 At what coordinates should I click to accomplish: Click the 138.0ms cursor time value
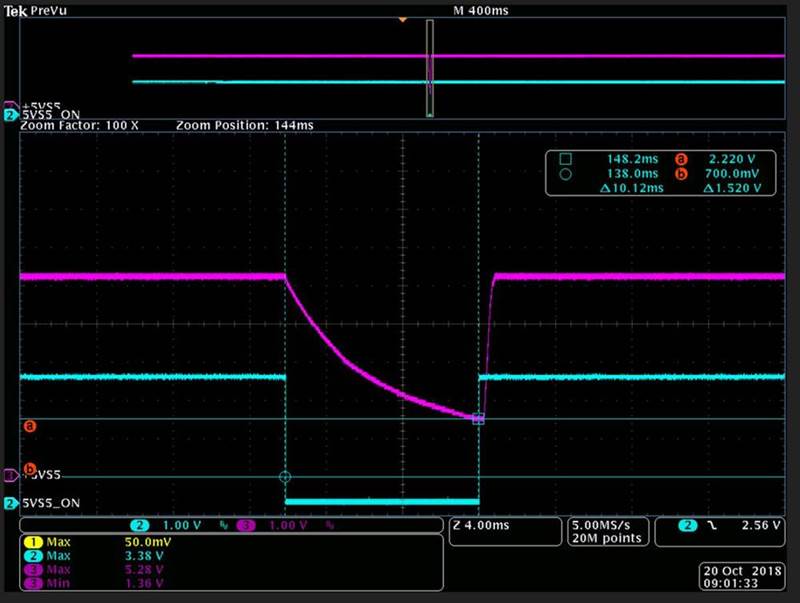coord(633,174)
